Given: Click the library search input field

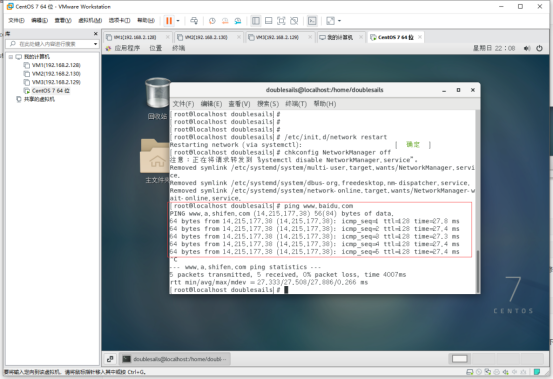Looking at the screenshot, I should pos(52,44).
